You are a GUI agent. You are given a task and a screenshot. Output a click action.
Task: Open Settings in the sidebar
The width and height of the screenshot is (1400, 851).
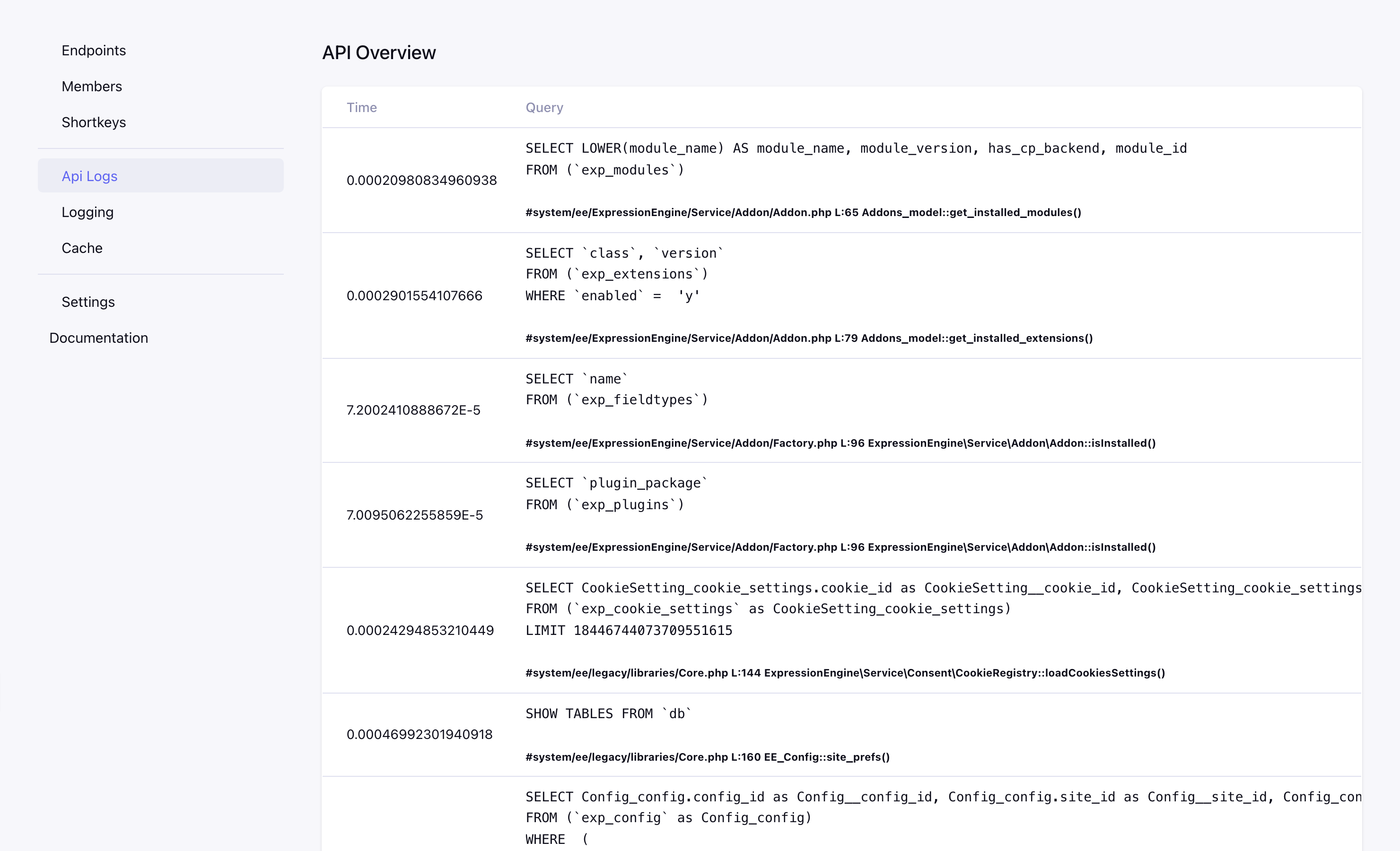click(x=88, y=302)
